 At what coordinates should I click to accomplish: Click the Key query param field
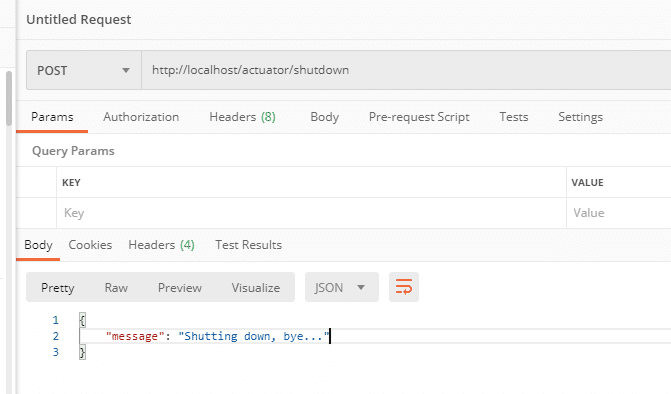pos(311,213)
